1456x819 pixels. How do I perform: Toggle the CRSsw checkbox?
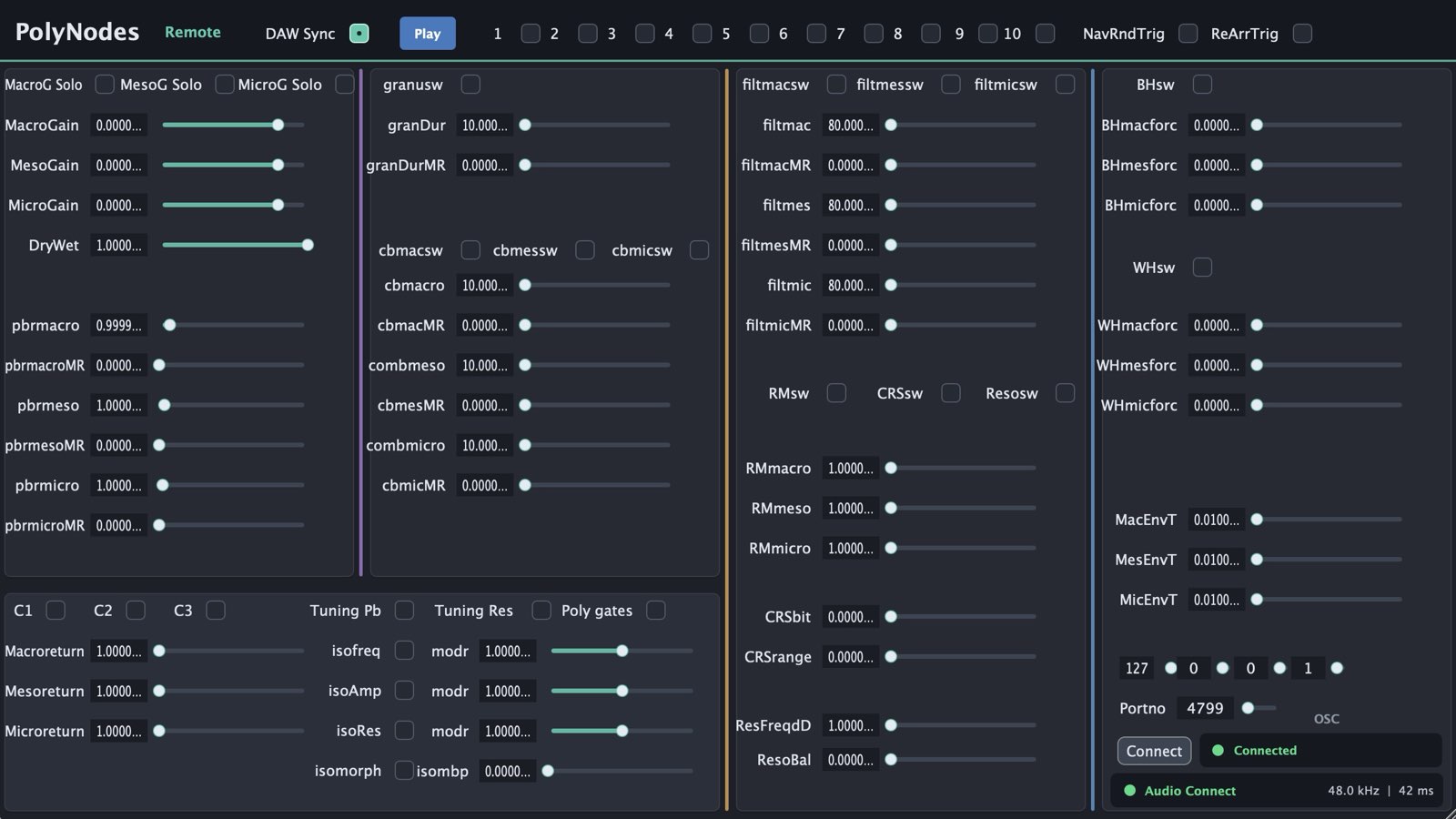click(x=951, y=393)
